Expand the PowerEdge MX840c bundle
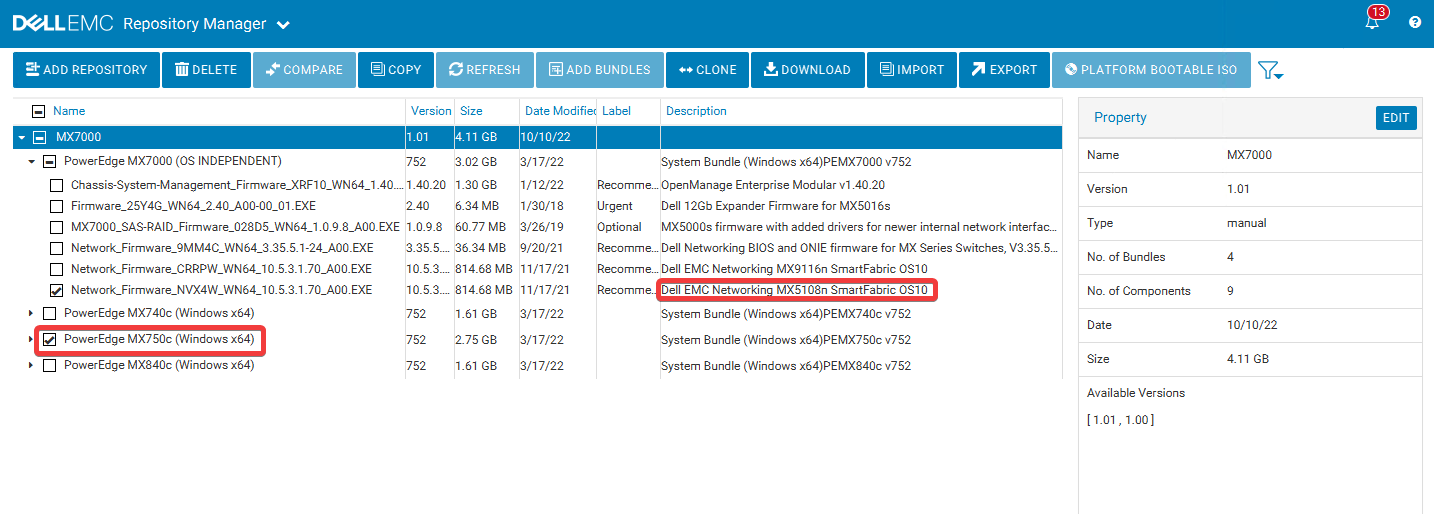This screenshot has width=1434, height=514. pos(31,366)
